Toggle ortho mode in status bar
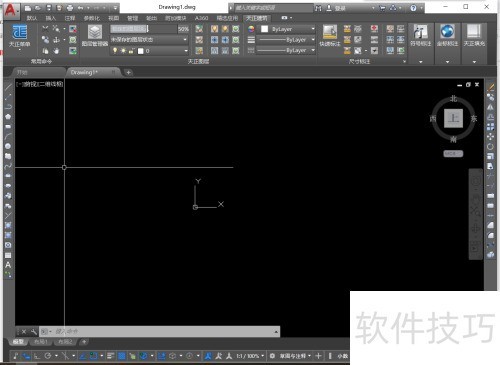Viewport: 500px width, 365px height. [37, 356]
